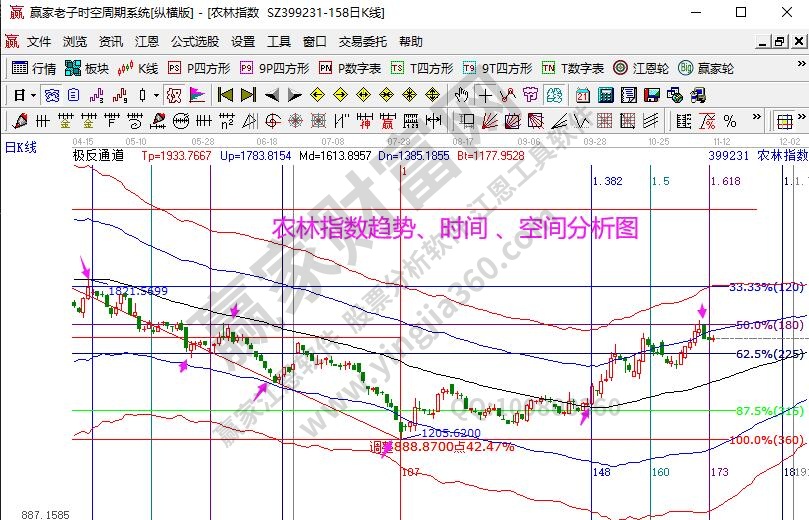Toggle the blue pattern icon next to 日 dropdown

coord(52,95)
